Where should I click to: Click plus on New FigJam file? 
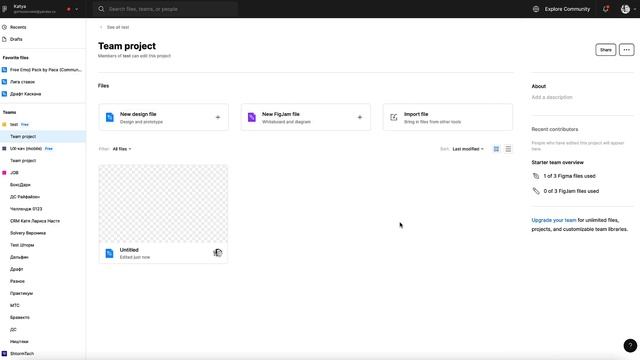pos(360,117)
